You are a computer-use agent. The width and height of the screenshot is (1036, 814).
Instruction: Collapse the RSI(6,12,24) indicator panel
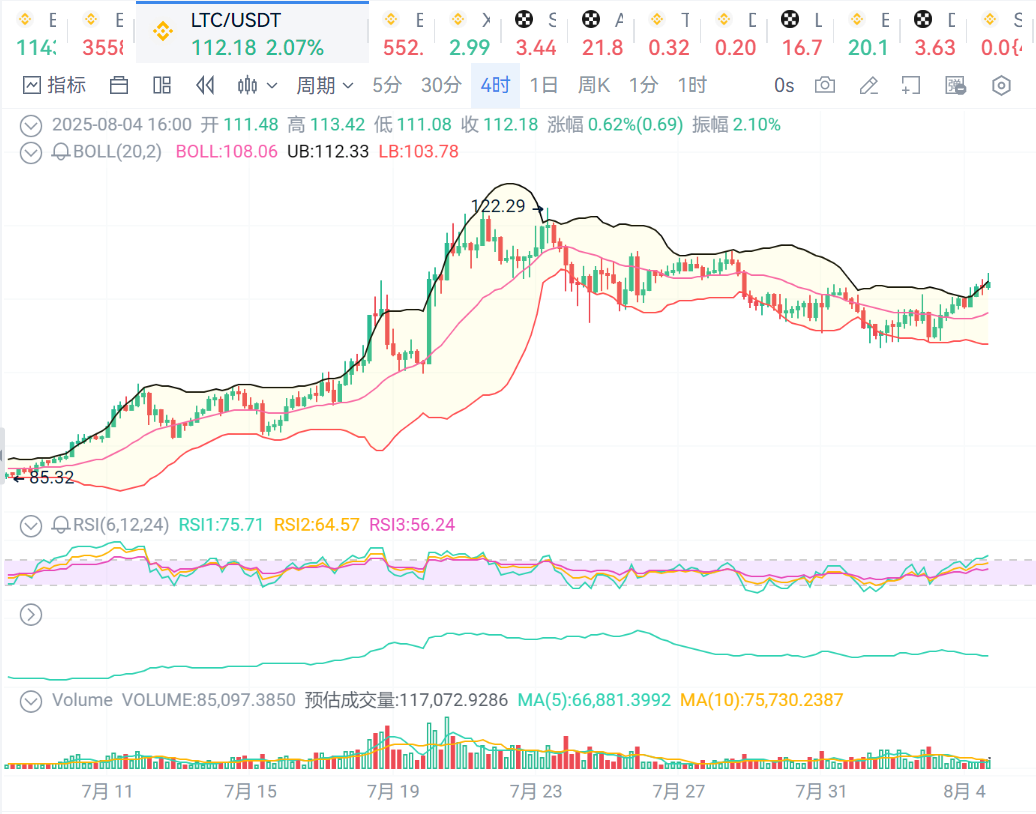pos(31,526)
